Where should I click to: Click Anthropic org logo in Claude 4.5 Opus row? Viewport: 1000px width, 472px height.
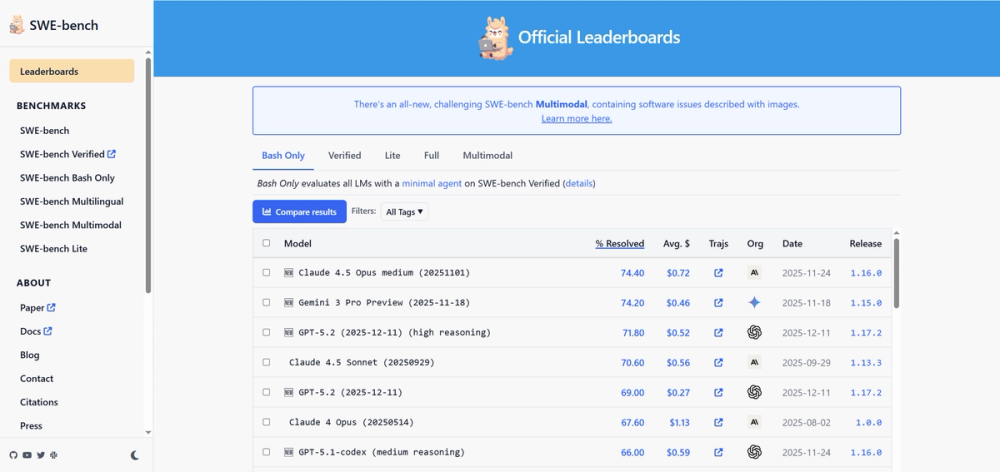coord(754,273)
